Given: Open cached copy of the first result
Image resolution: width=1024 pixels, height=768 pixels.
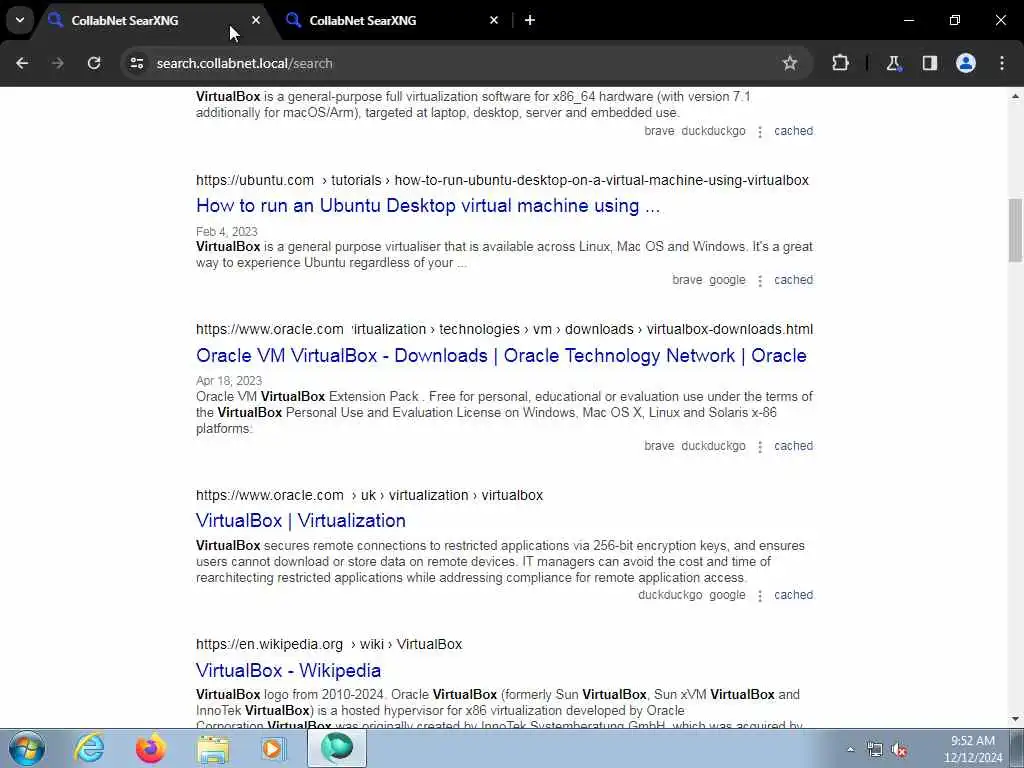Looking at the screenshot, I should point(793,131).
